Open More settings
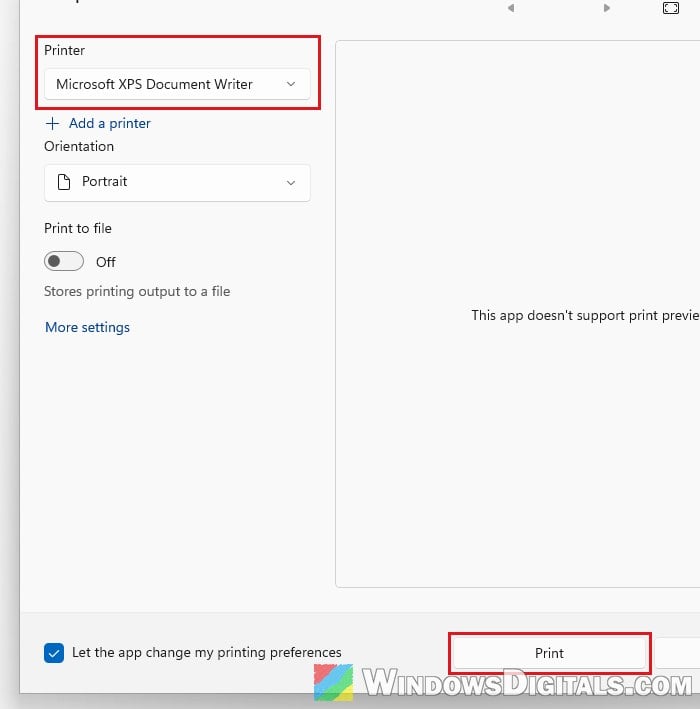 87,327
